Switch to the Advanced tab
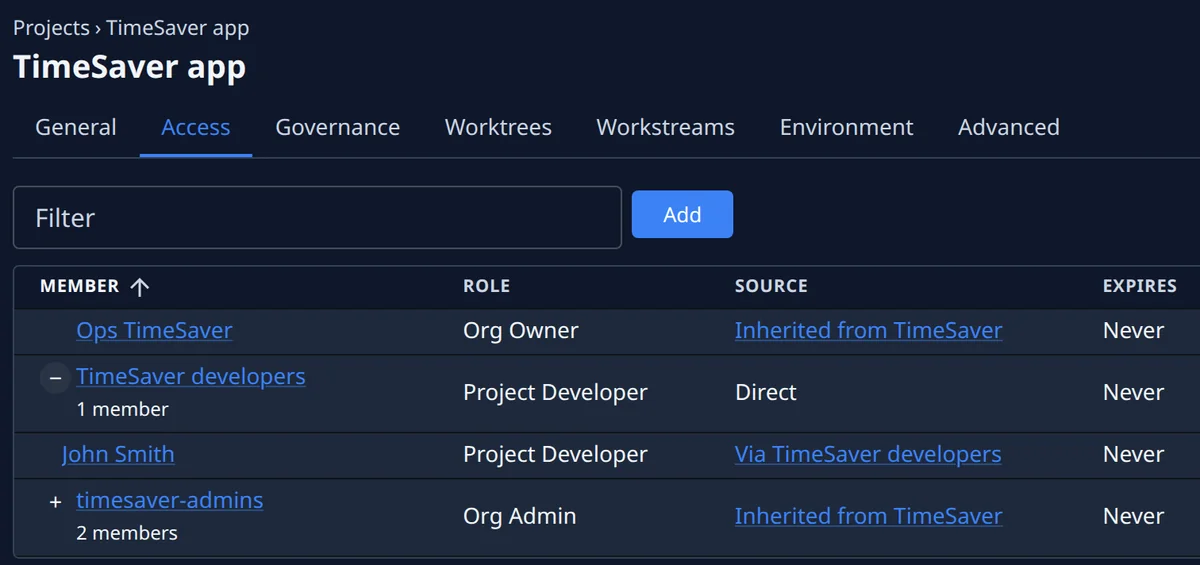This screenshot has height=565, width=1200. tap(1009, 127)
